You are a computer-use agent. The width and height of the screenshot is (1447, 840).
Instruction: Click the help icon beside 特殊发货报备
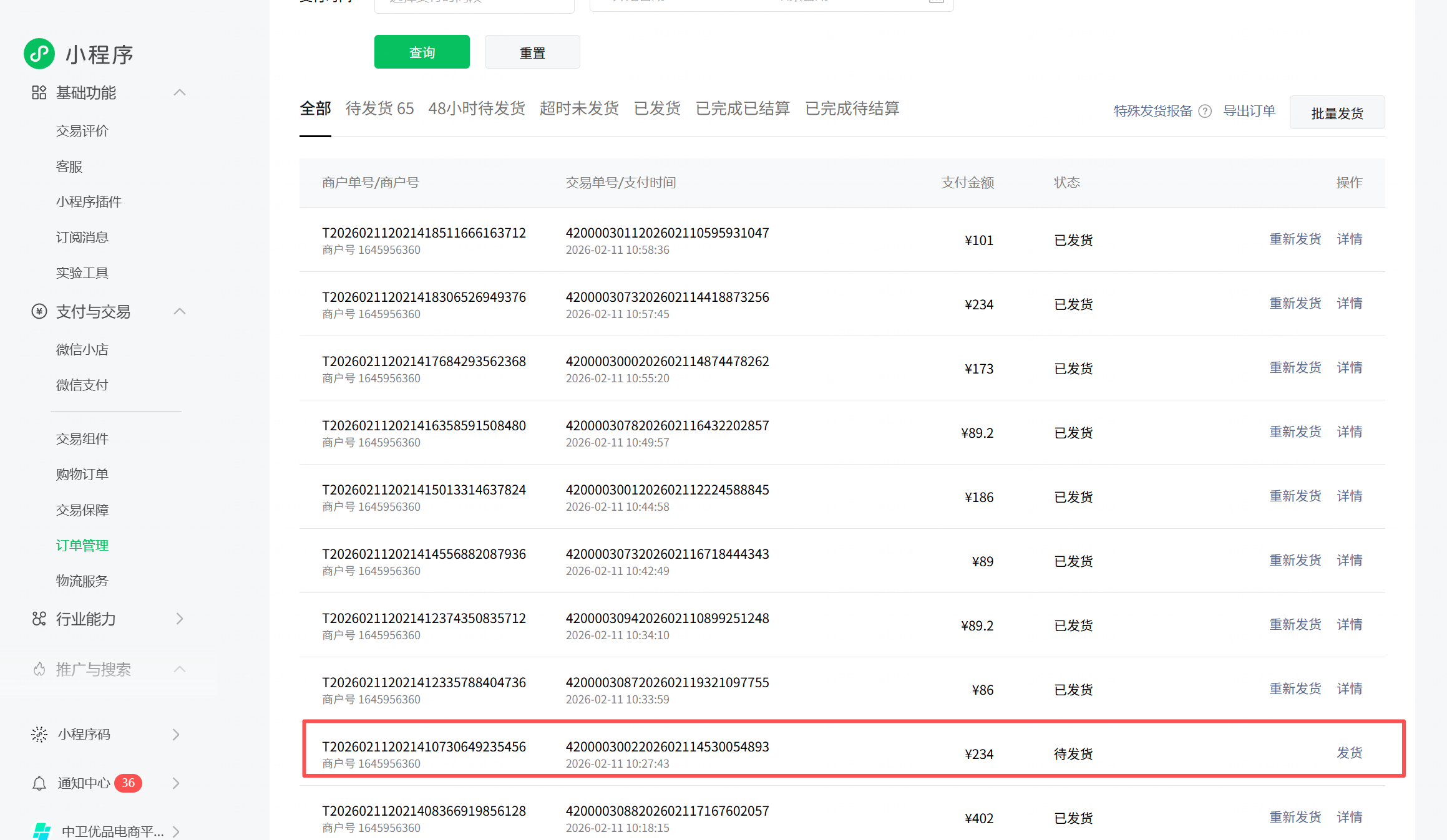[1205, 112]
